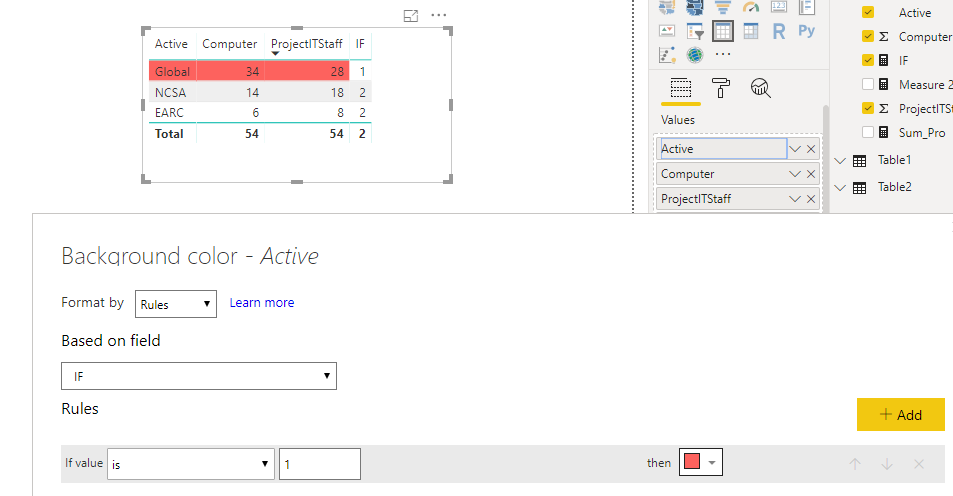This screenshot has width=953, height=496.
Task: Remove Active field from Values
Action: click(x=811, y=149)
